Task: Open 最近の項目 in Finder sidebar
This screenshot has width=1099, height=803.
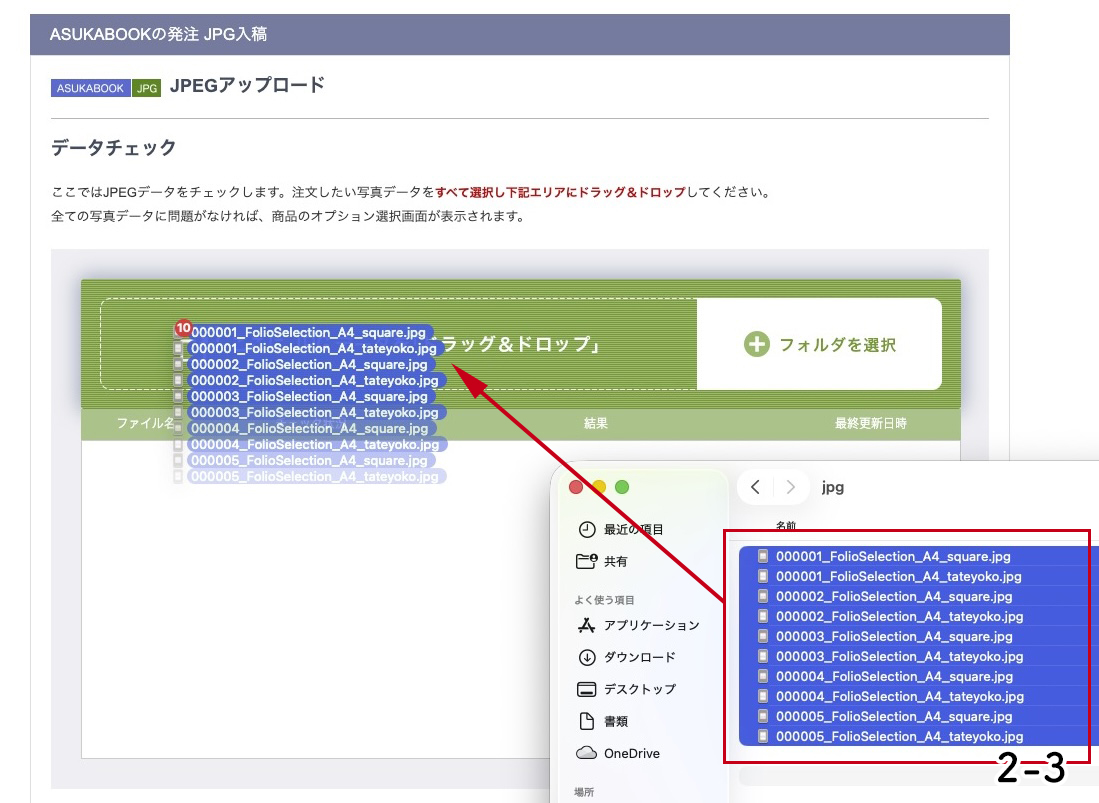Action: click(632, 529)
